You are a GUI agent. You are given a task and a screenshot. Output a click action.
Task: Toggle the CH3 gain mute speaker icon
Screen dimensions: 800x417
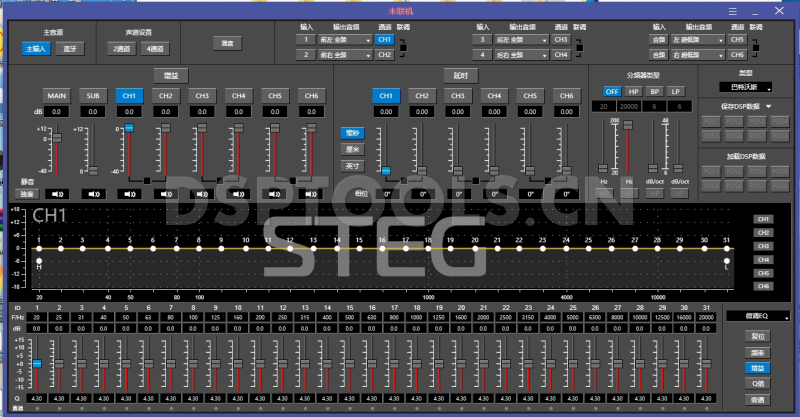click(x=201, y=193)
